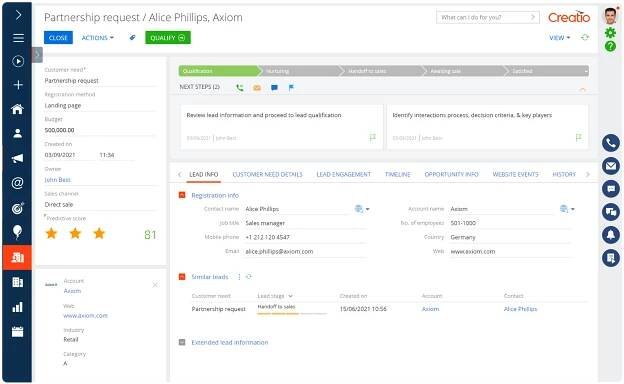Viewport: 624px width, 384px height.
Task: Click the orange email icon in Next Steps
Action: click(257, 88)
